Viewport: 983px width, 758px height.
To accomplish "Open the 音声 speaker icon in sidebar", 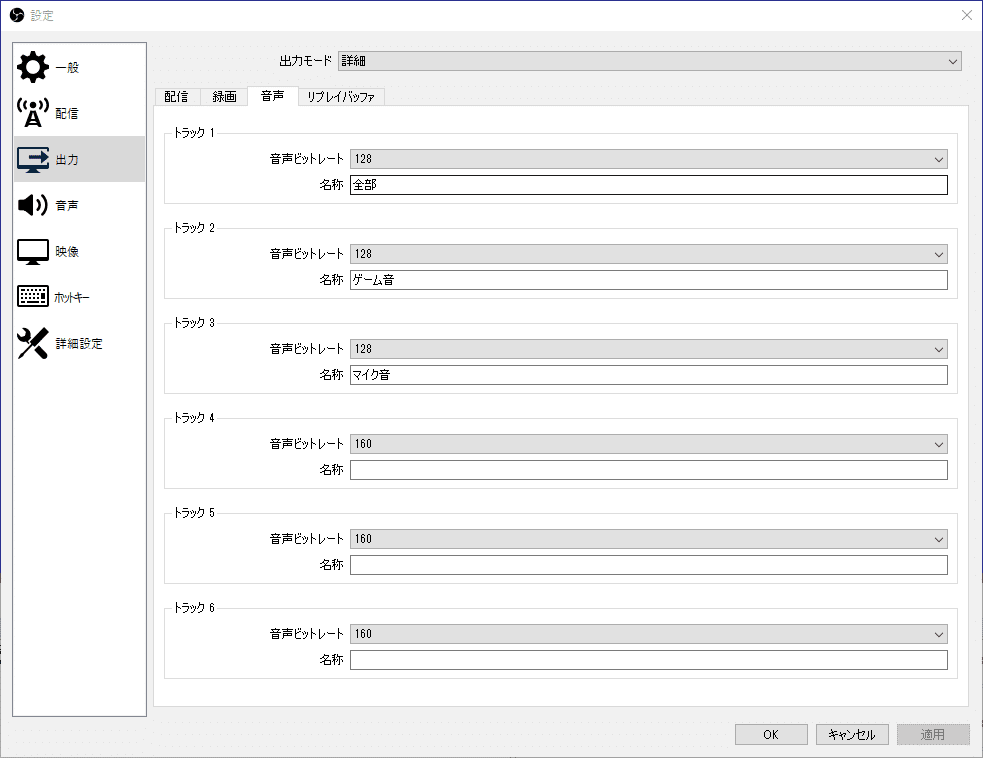I will click(x=33, y=205).
